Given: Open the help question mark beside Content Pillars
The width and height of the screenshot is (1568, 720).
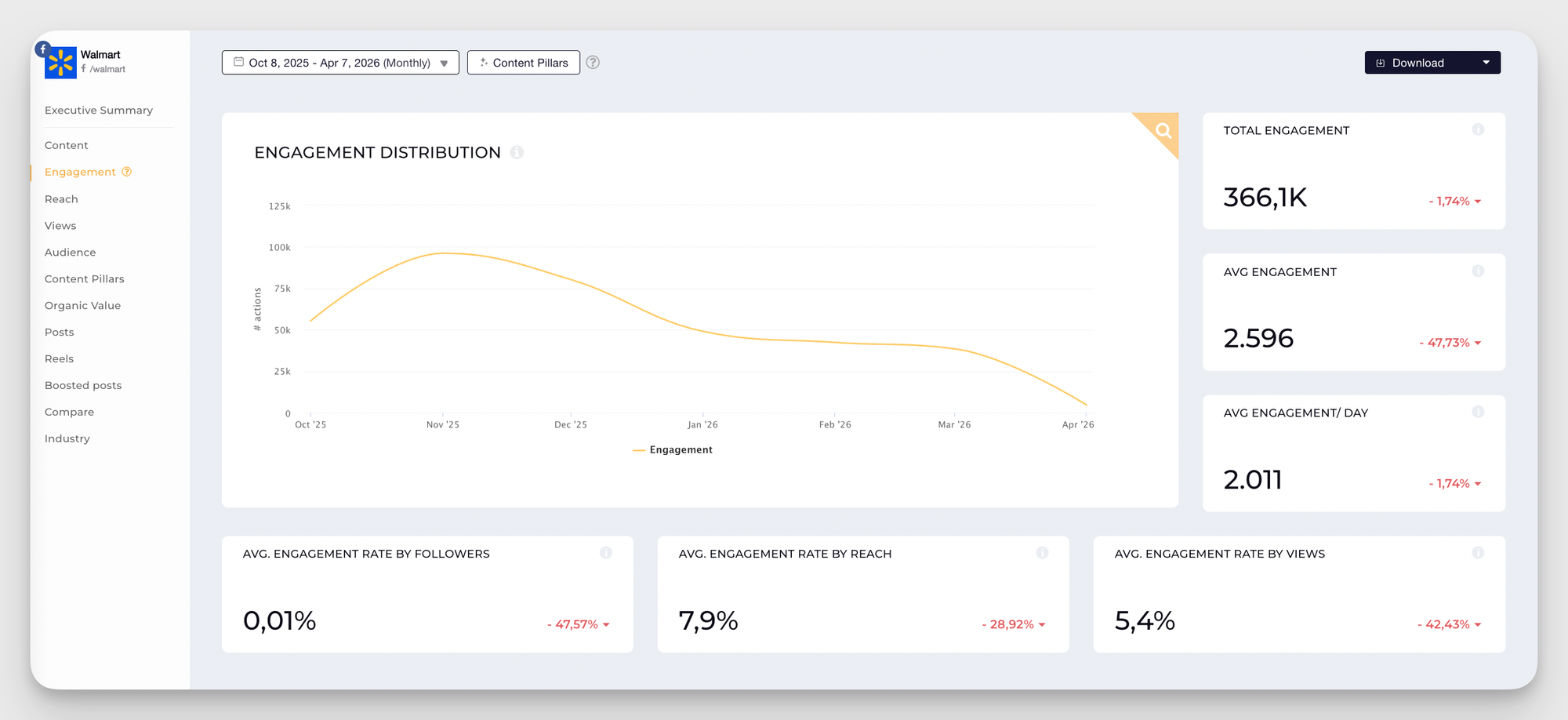Looking at the screenshot, I should click(593, 62).
